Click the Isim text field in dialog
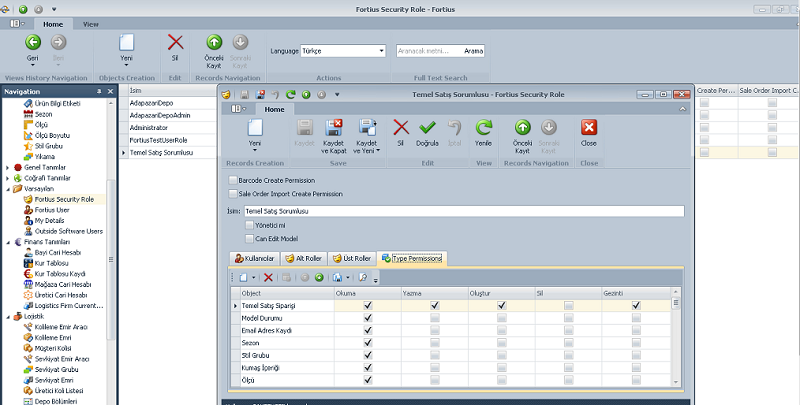 464,211
